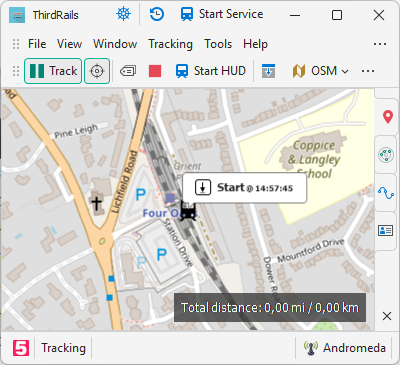Open the history clock icon

tap(157, 14)
